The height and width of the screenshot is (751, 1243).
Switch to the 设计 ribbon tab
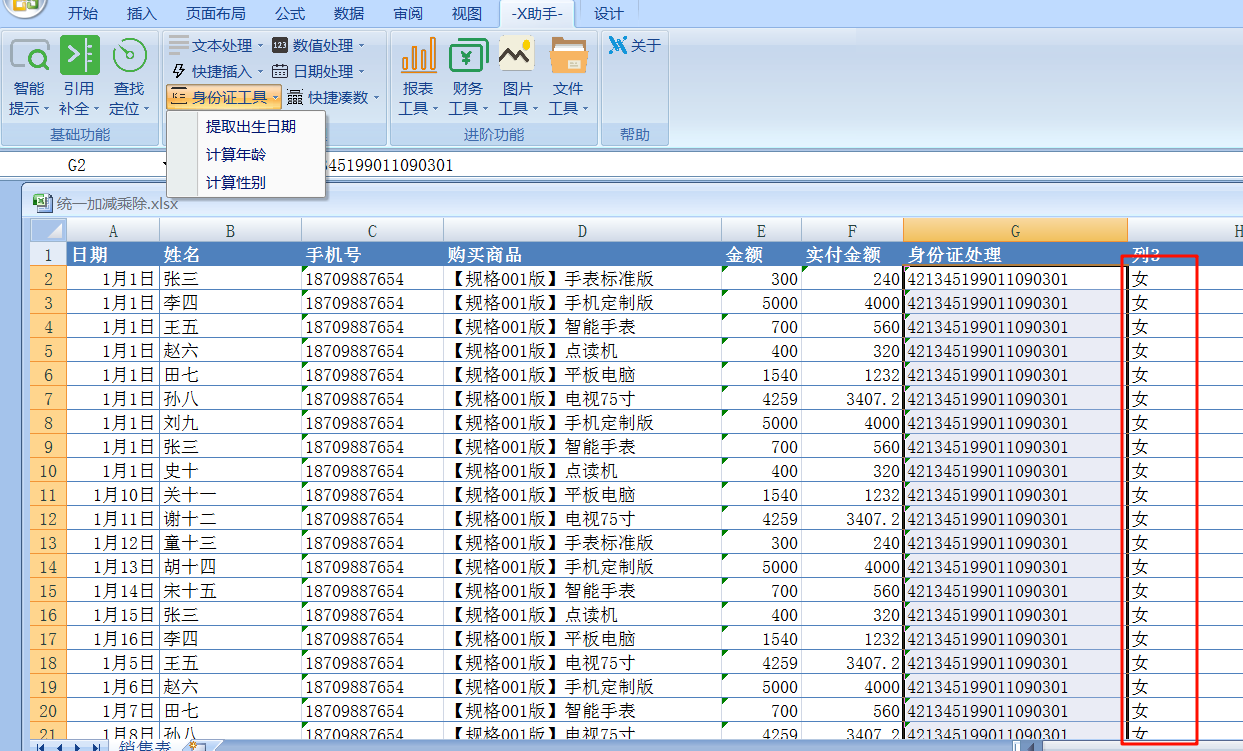click(x=609, y=13)
